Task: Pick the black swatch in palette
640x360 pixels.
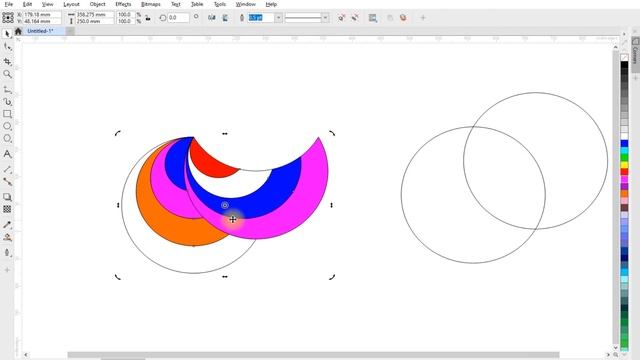Action: [x=624, y=65]
